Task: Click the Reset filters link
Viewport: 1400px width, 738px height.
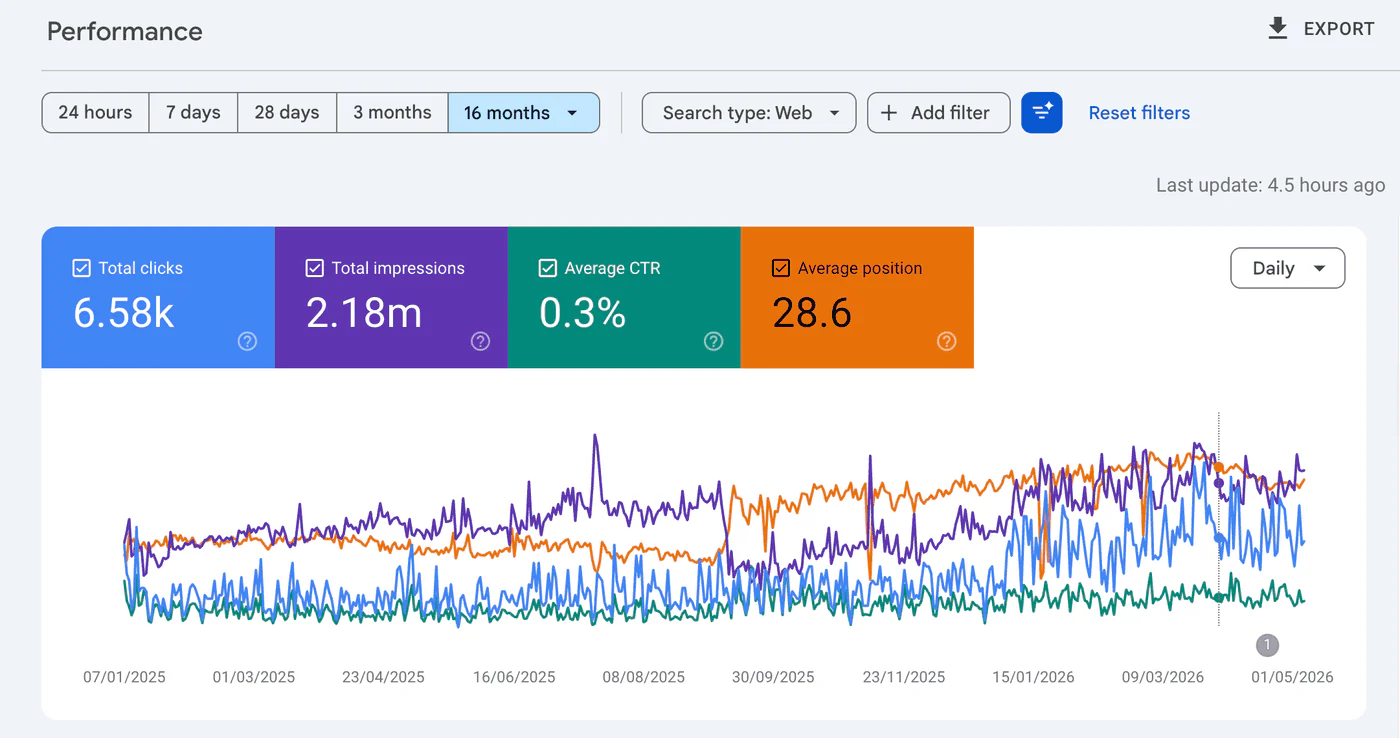Action: [1139, 113]
